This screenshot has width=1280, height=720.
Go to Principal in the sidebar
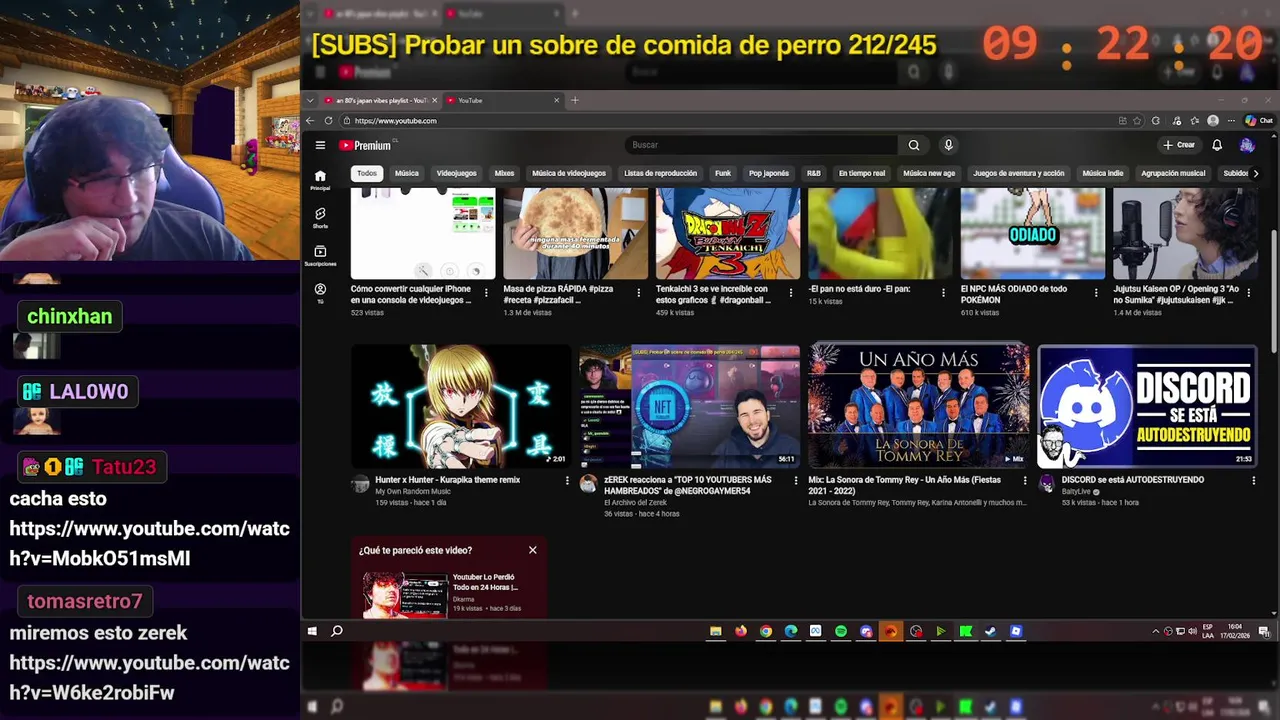pos(320,178)
